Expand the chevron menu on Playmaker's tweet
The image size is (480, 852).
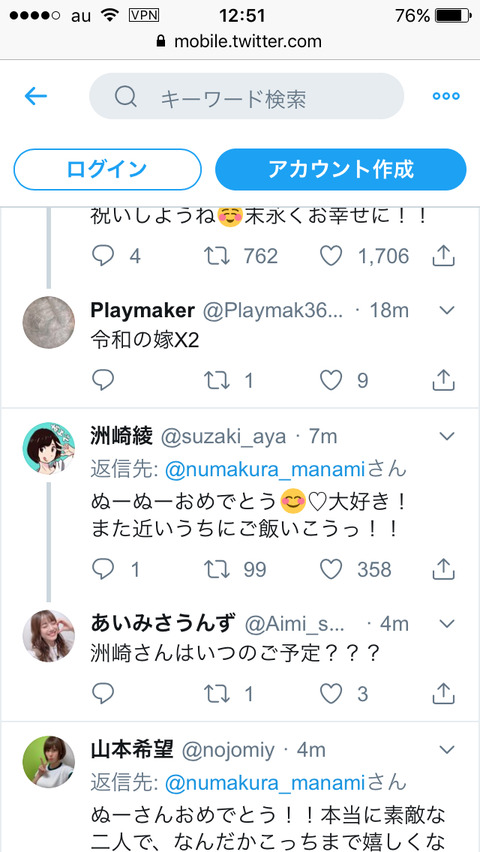pos(446,311)
